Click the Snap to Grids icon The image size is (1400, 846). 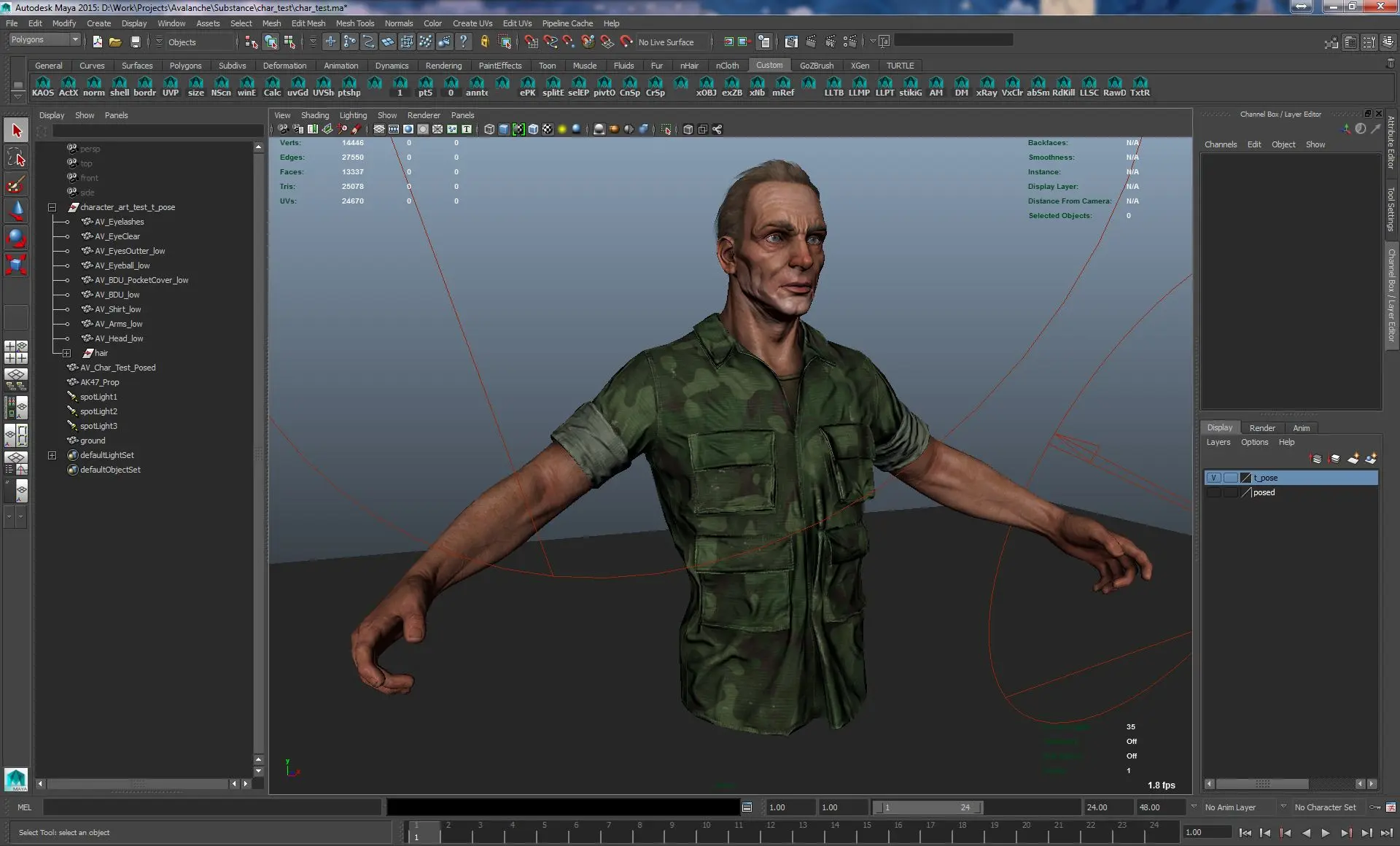tap(532, 42)
